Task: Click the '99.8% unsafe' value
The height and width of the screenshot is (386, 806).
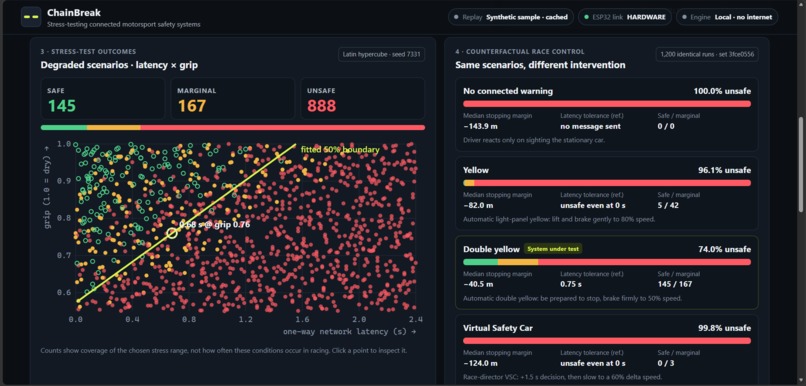Action: coord(724,328)
